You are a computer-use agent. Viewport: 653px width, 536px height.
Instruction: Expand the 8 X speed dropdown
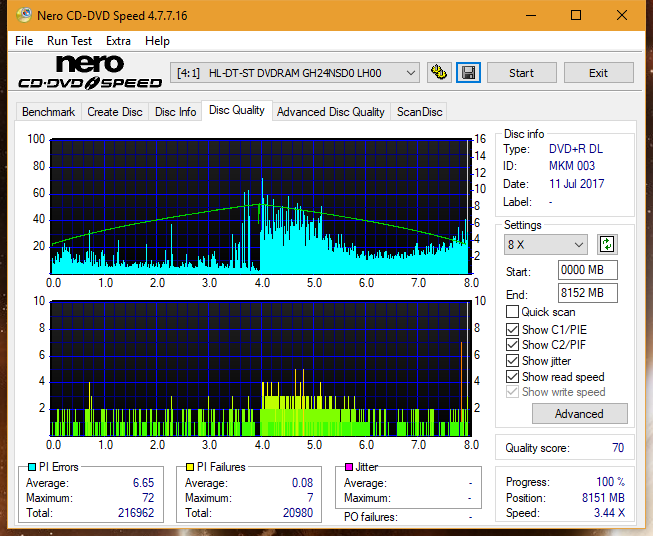546,244
